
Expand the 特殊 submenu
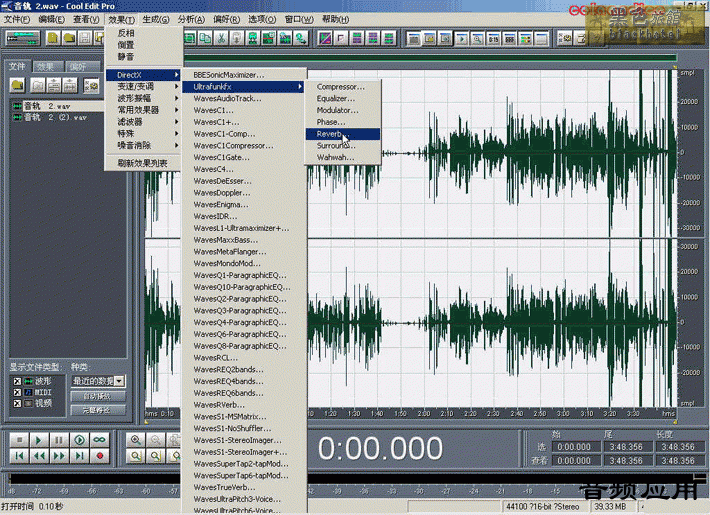click(x=143, y=134)
